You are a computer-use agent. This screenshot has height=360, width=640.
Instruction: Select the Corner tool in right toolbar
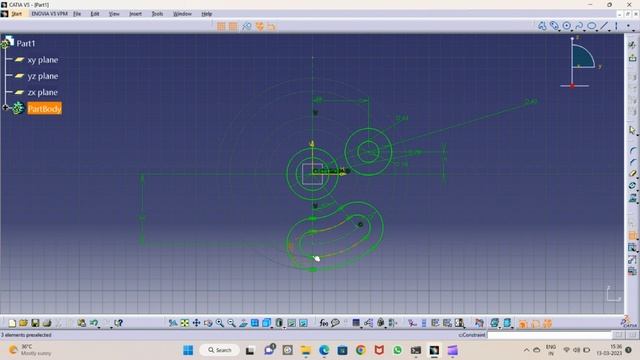[x=632, y=151]
